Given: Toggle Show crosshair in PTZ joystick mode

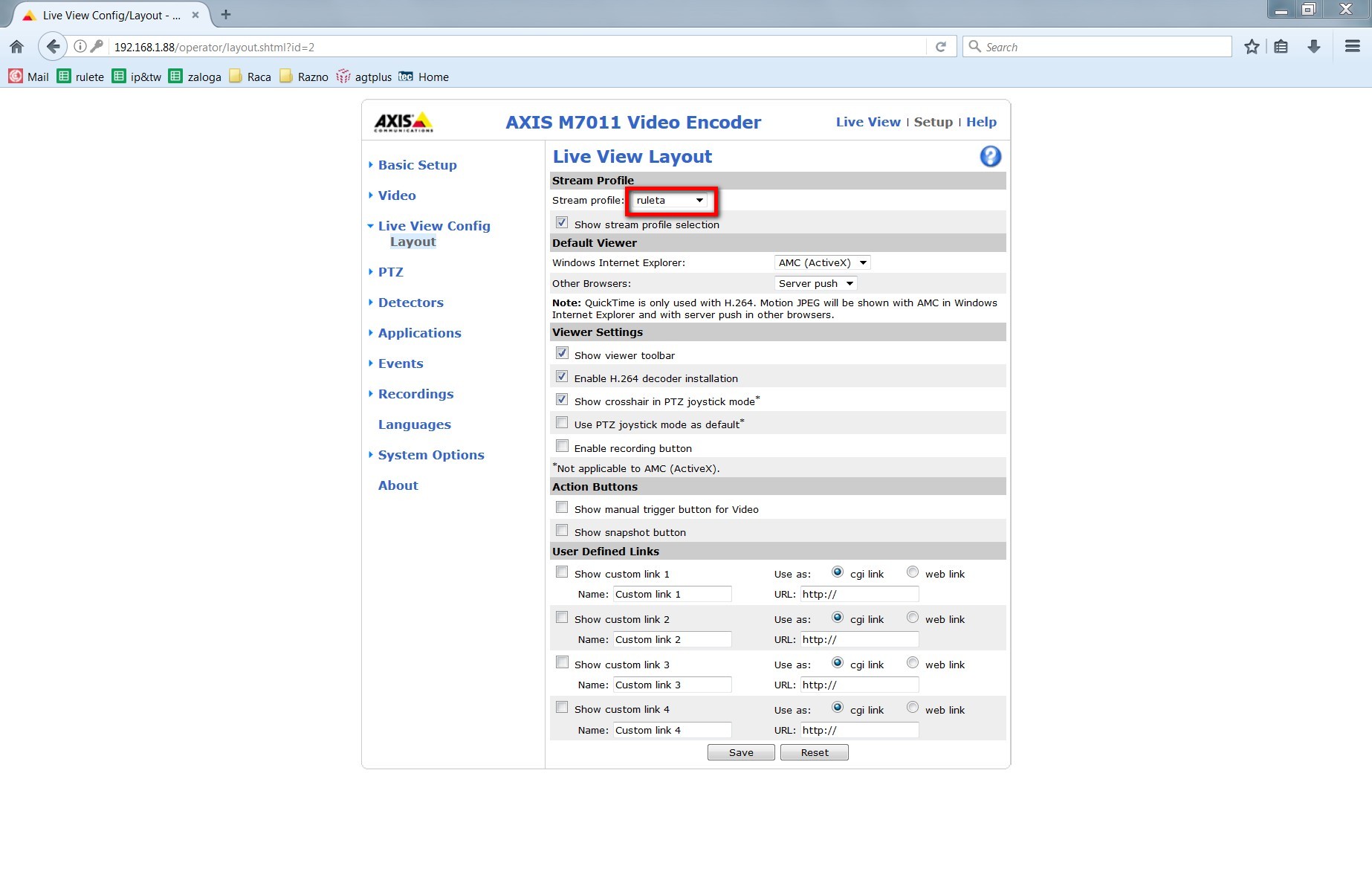Looking at the screenshot, I should click(x=562, y=400).
